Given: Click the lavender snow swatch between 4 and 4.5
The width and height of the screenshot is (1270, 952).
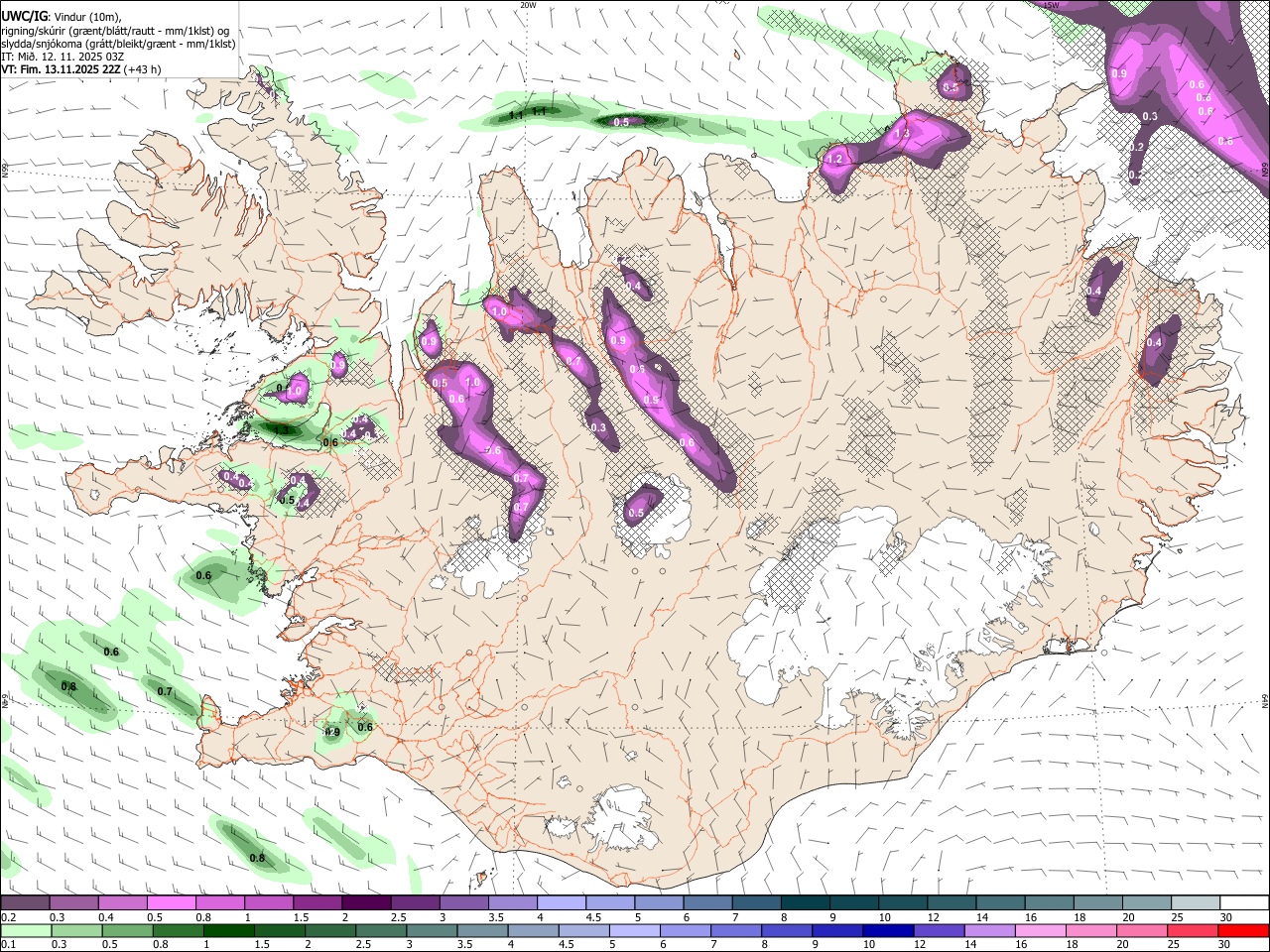Looking at the screenshot, I should (562, 902).
